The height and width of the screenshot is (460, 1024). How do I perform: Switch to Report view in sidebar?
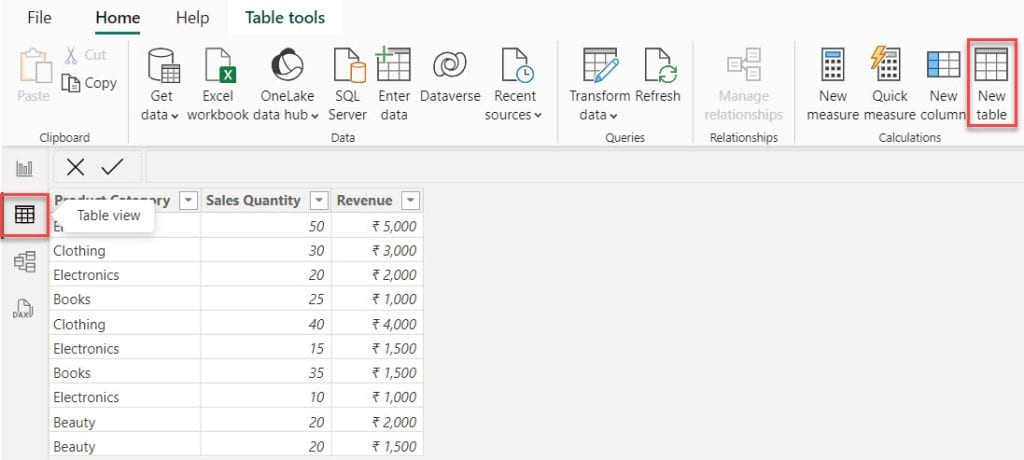tap(25, 169)
